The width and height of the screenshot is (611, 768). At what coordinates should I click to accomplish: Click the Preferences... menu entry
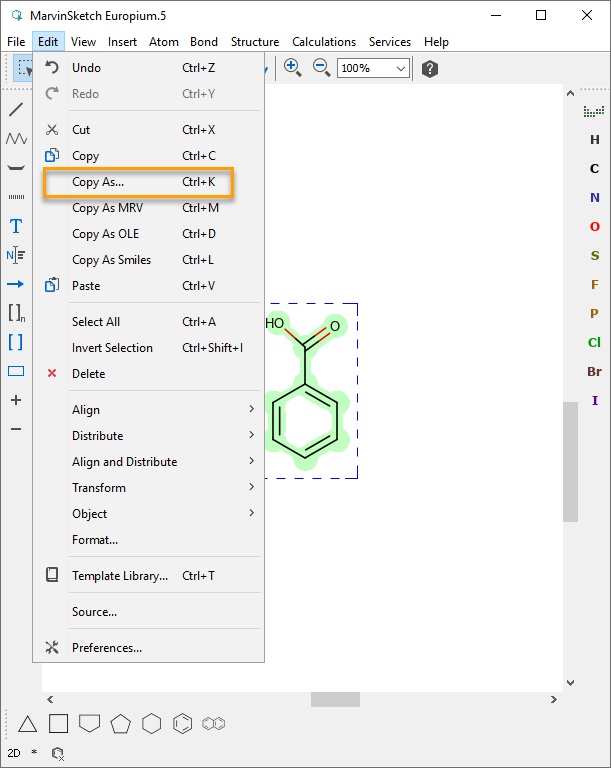tap(107, 648)
